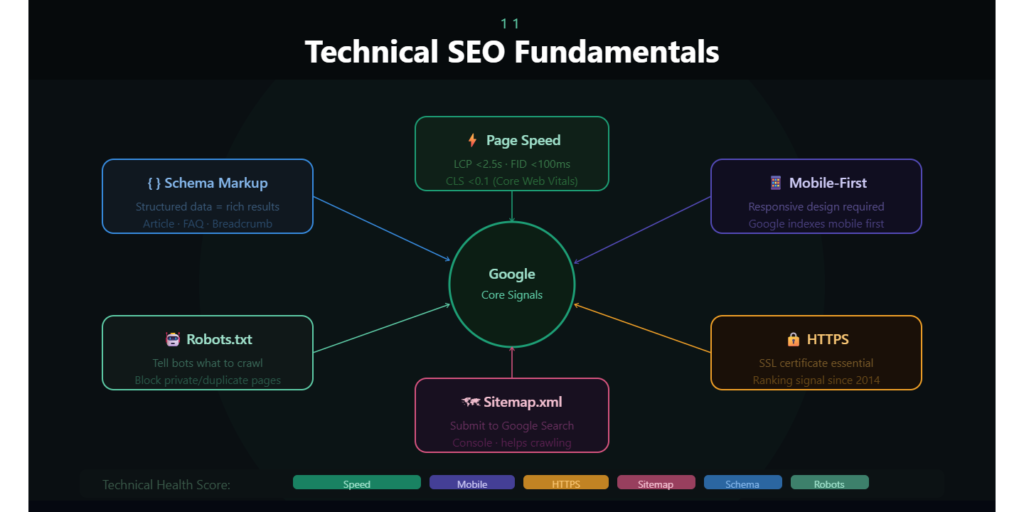1024x512 pixels.
Task: Click the green Speed score bar
Action: [357, 483]
